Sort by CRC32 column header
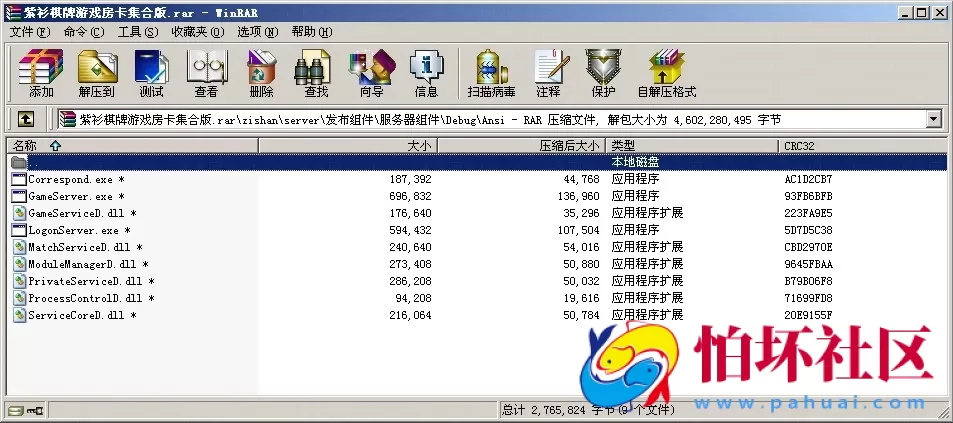The height and width of the screenshot is (423, 953). tap(862, 146)
